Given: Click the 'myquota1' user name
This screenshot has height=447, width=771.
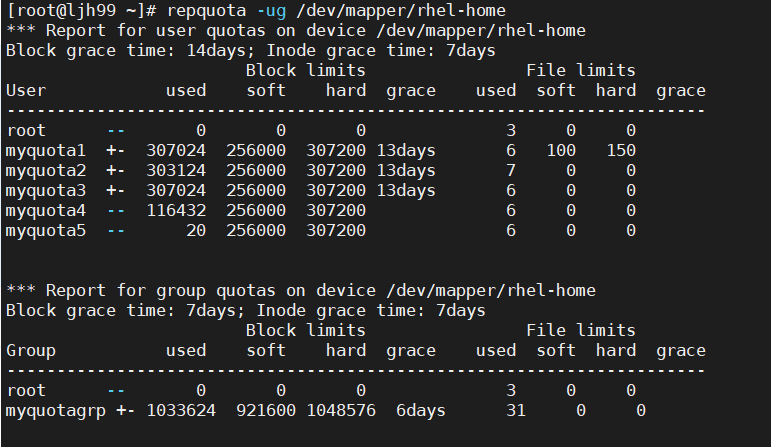Looking at the screenshot, I should pyautogui.click(x=46, y=151).
